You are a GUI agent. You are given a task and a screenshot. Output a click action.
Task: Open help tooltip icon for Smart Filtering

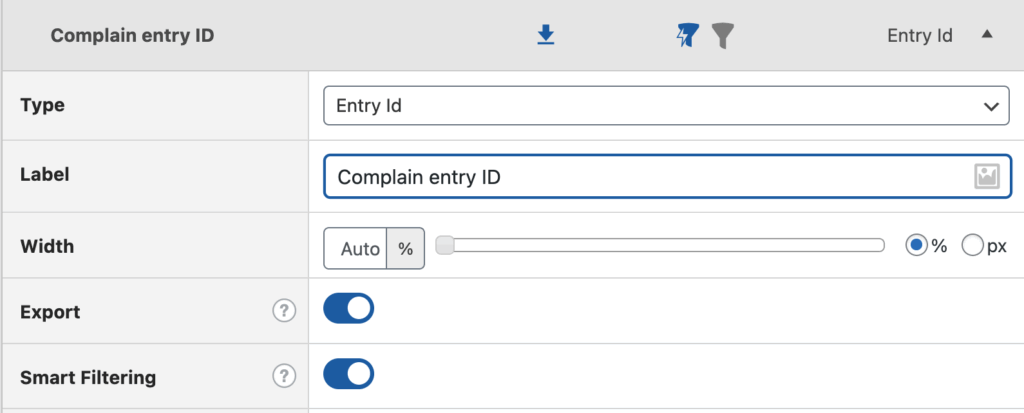[x=284, y=377]
